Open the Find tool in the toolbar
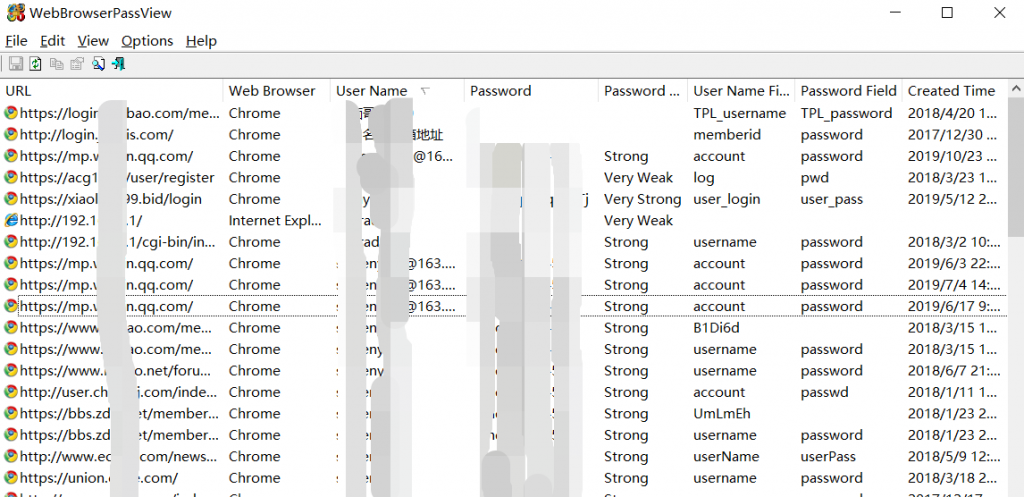Viewport: 1024px width, 497px height. point(98,63)
